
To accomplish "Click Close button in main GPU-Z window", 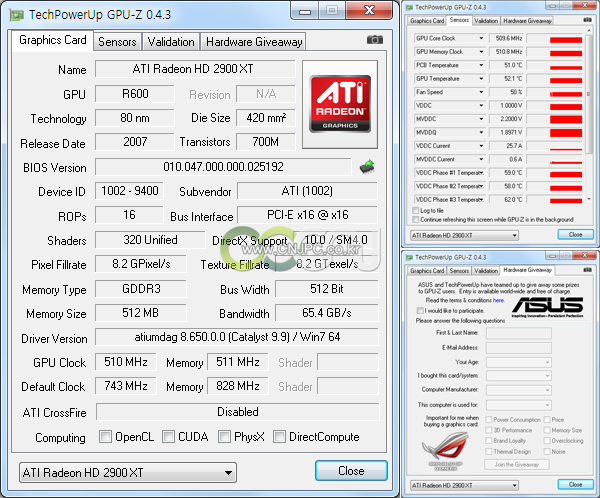I will (x=351, y=470).
